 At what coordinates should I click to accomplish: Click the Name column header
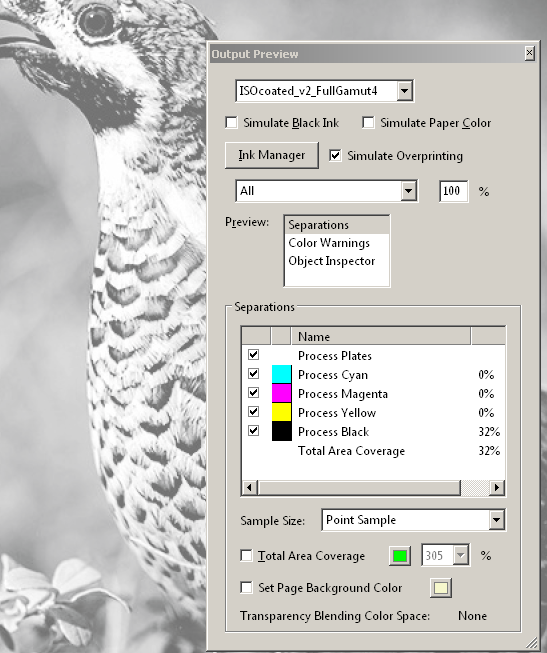point(381,336)
